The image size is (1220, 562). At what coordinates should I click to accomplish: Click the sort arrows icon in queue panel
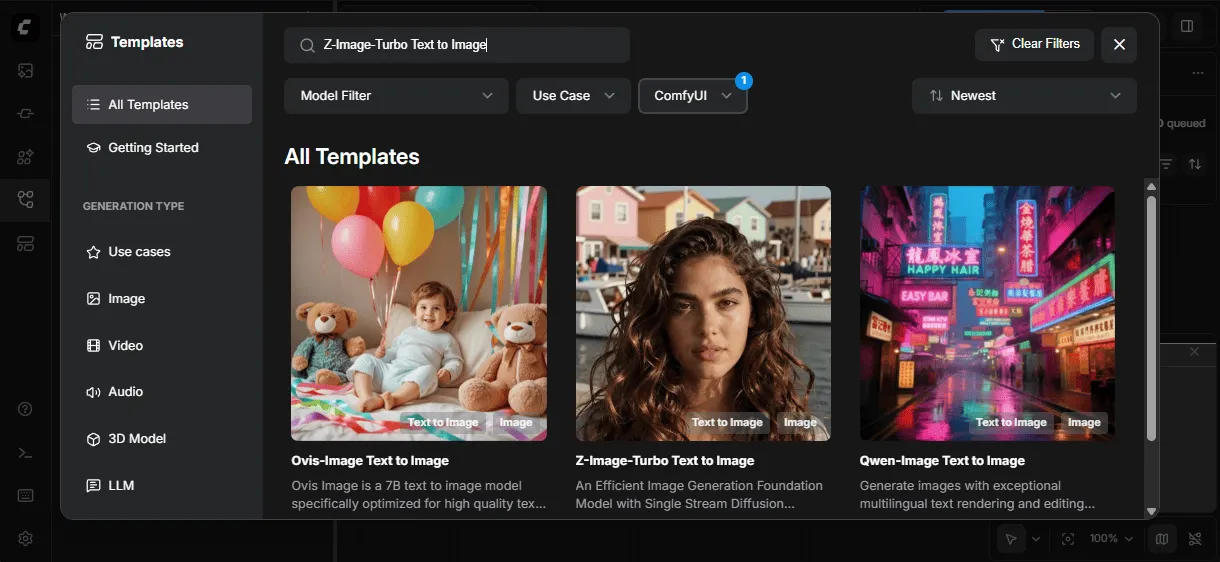coord(1195,163)
